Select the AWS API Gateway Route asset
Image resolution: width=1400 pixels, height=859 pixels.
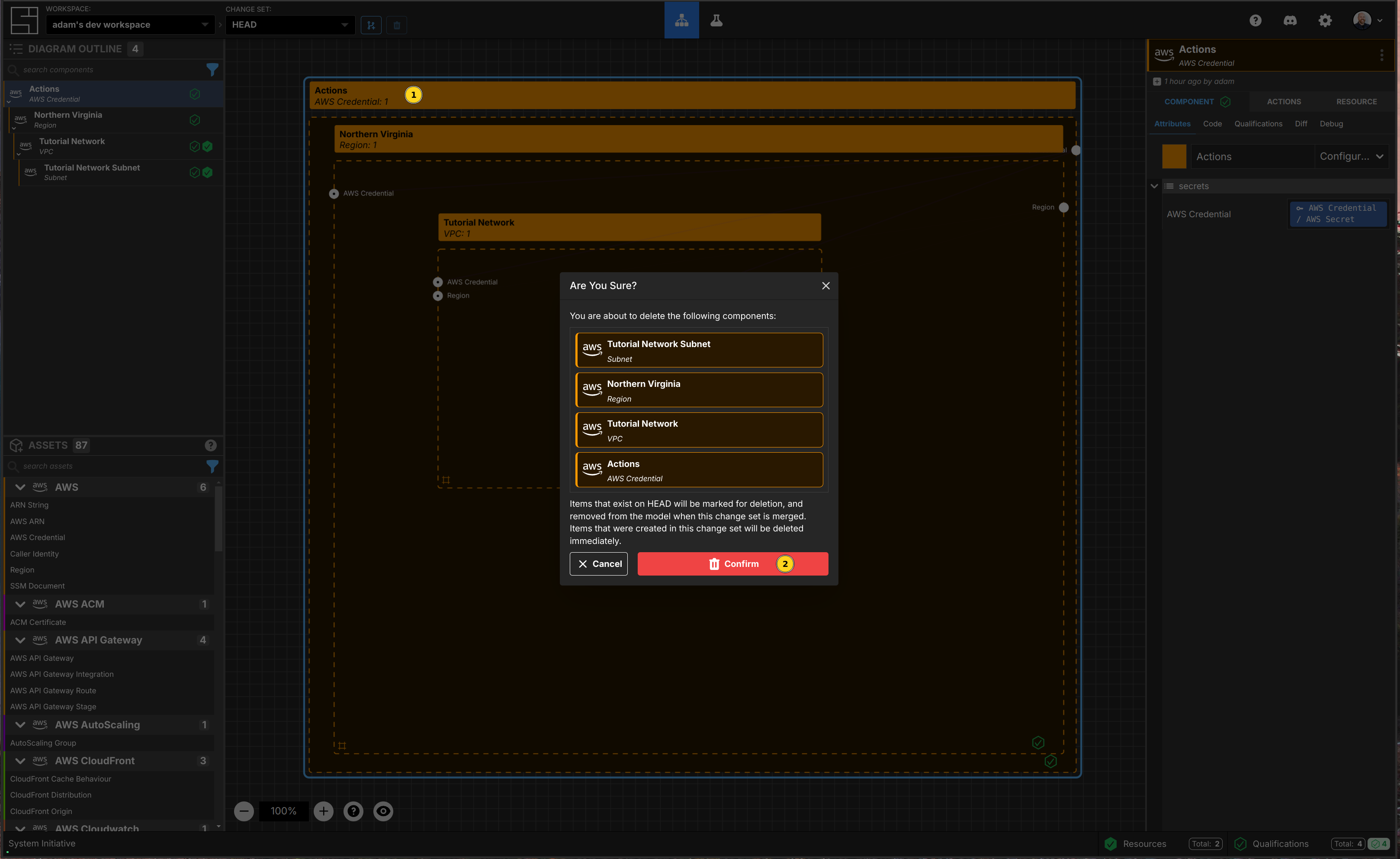pyautogui.click(x=53, y=690)
